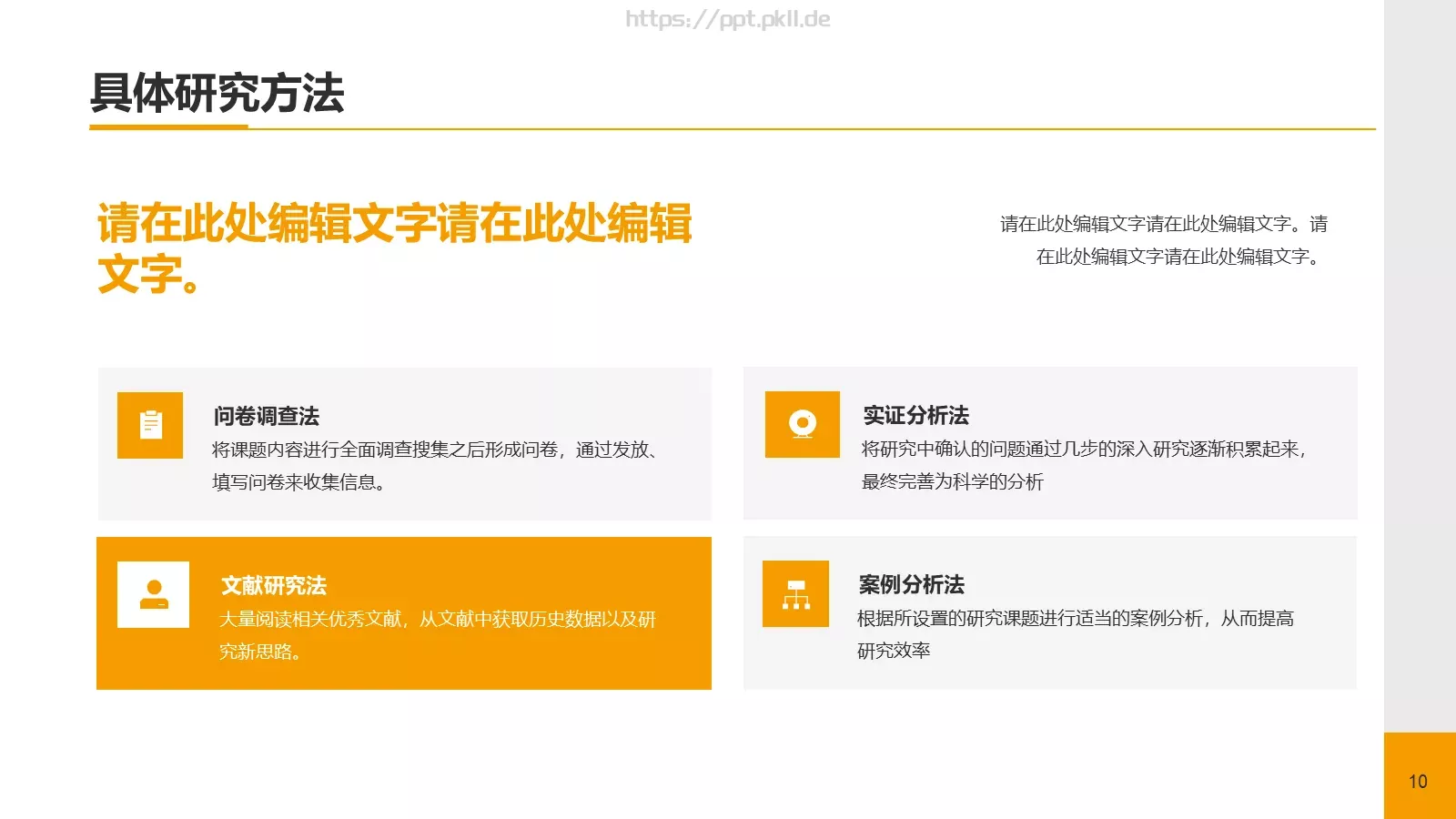Select the slide title 具体研究方法

[x=217, y=93]
